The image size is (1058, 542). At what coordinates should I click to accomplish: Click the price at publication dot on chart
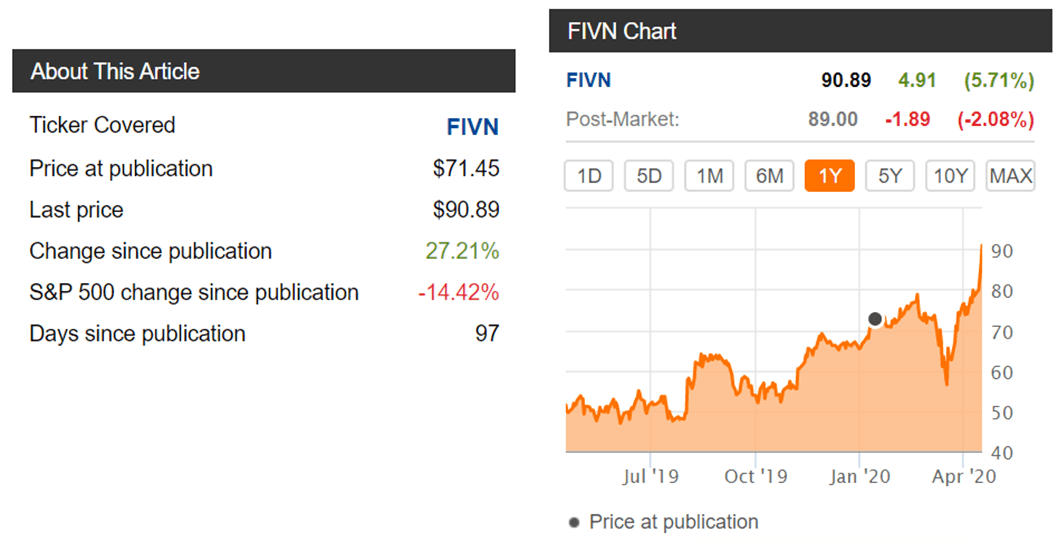pos(874,319)
